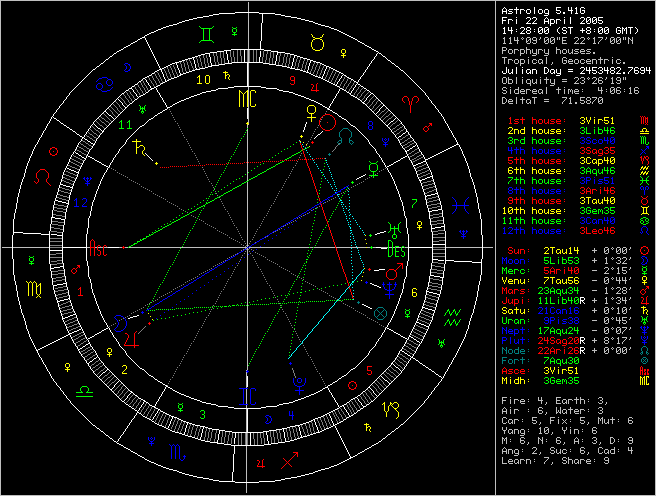Screen dimensions: 656x496
Task: Select the MC midheaven marker inside the chart
Action: [x=246, y=99]
